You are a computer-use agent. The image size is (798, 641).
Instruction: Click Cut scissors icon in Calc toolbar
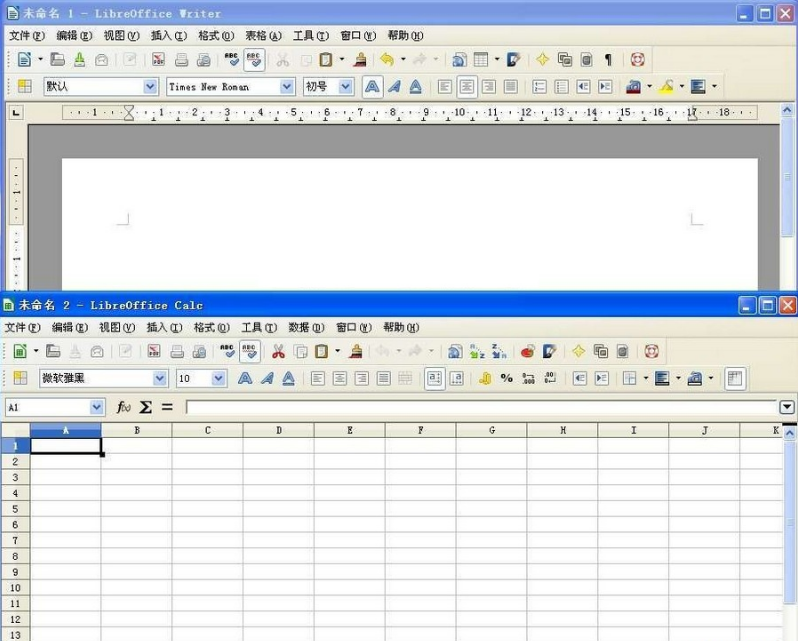278,351
